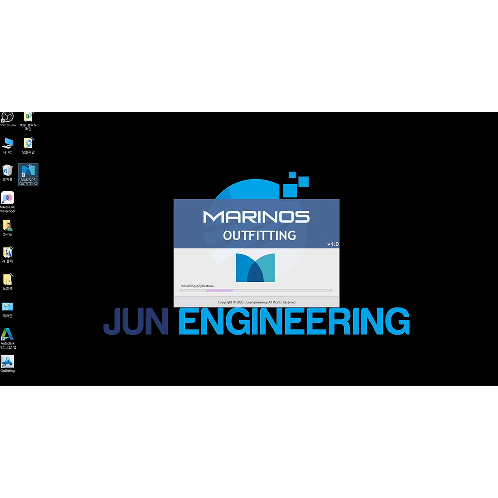Select the This PC computer icon
Viewport: 498px width, 498px height.
click(x=8, y=146)
